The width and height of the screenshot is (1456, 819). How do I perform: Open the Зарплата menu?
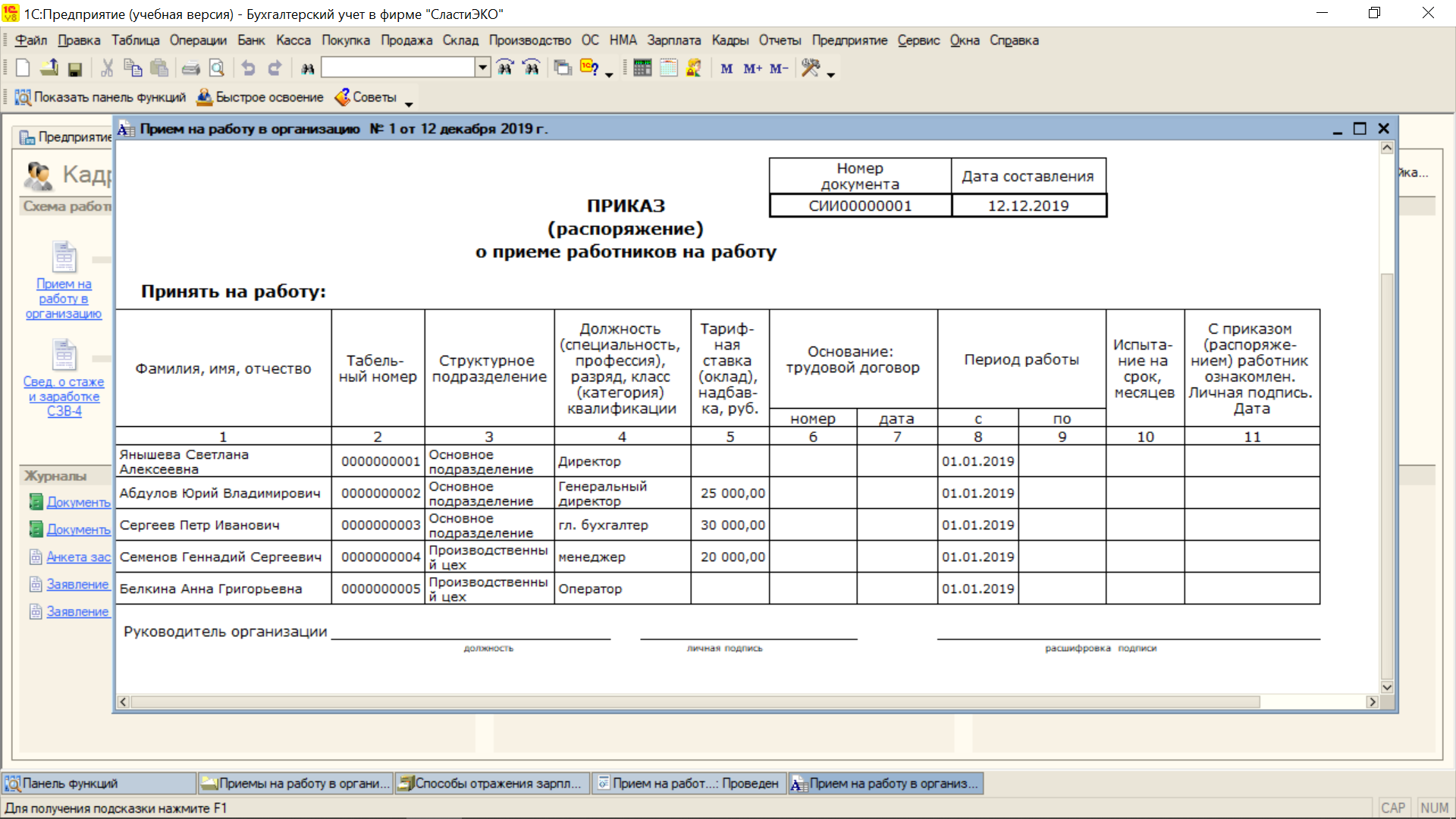tap(673, 40)
